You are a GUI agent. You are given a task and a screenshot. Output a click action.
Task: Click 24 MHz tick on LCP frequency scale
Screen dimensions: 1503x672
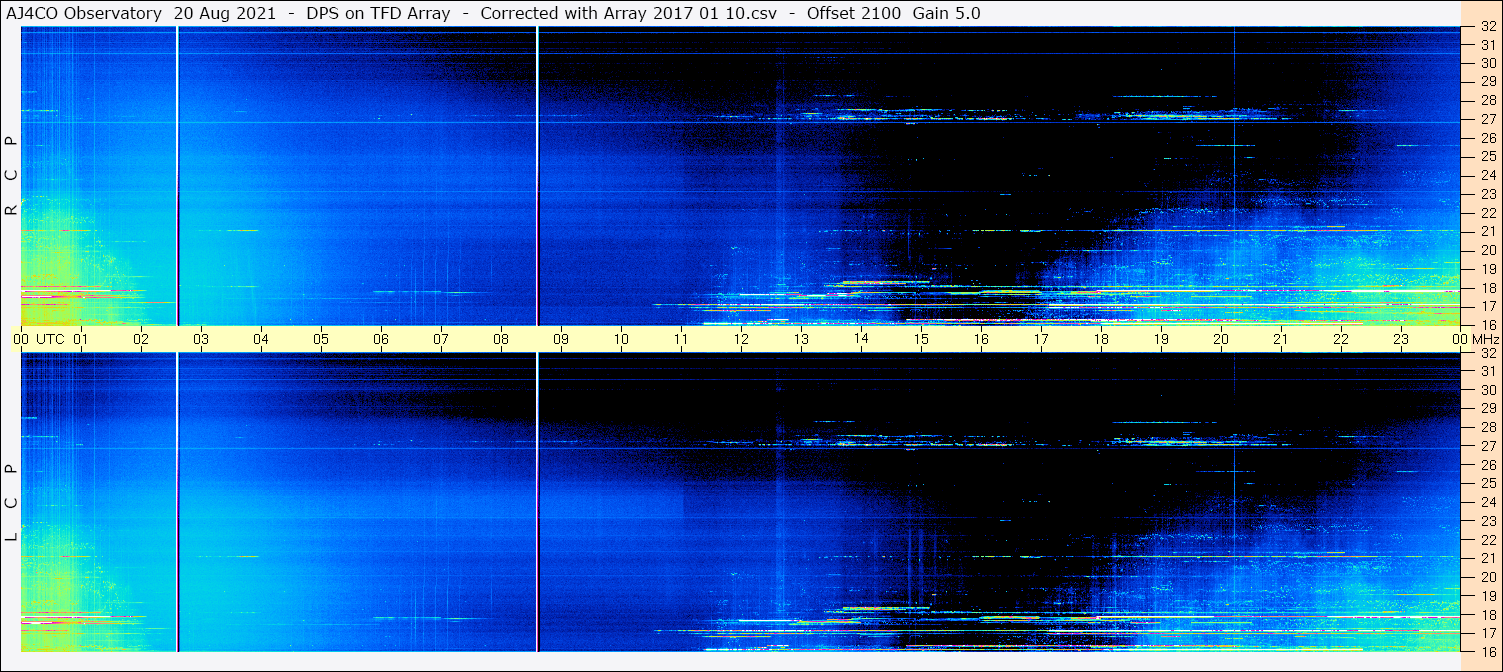tap(1487, 502)
